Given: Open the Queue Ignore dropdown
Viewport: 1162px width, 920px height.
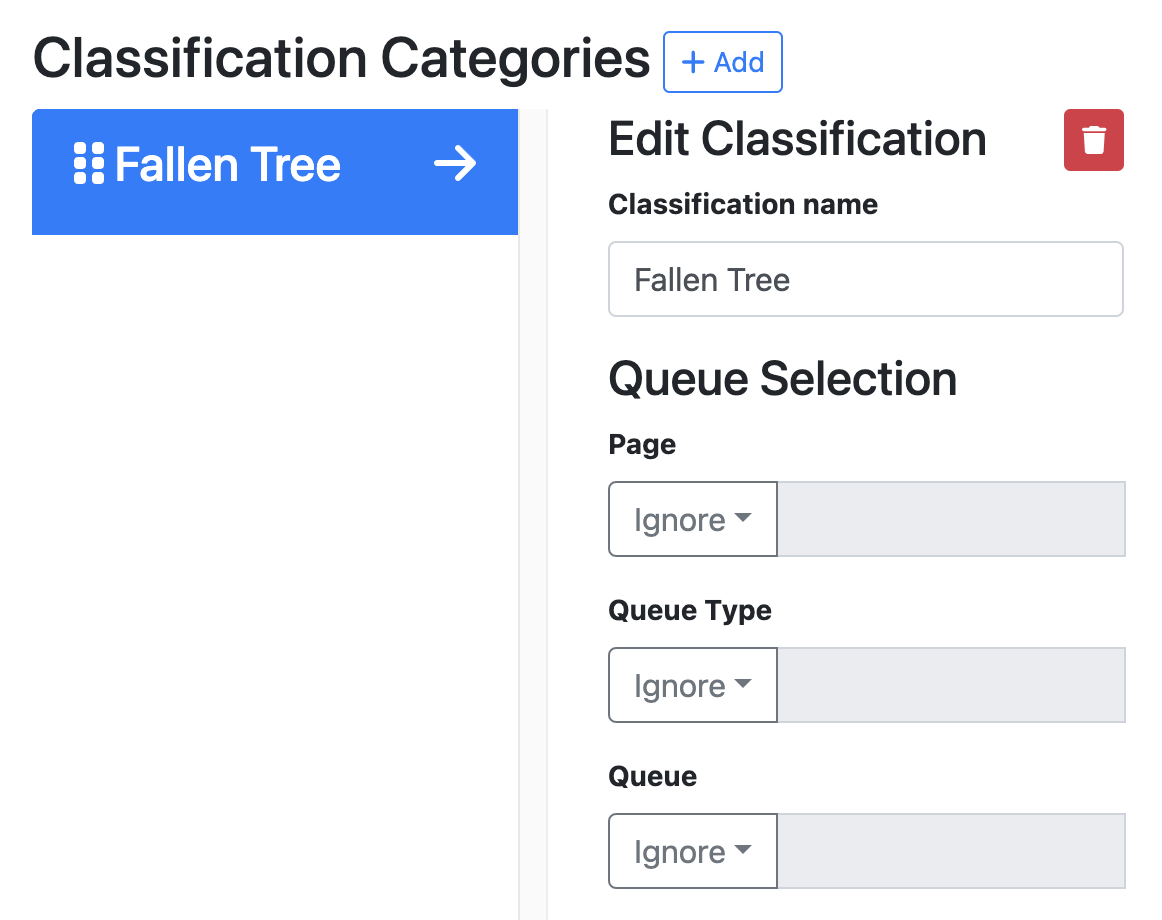Looking at the screenshot, I should (692, 852).
